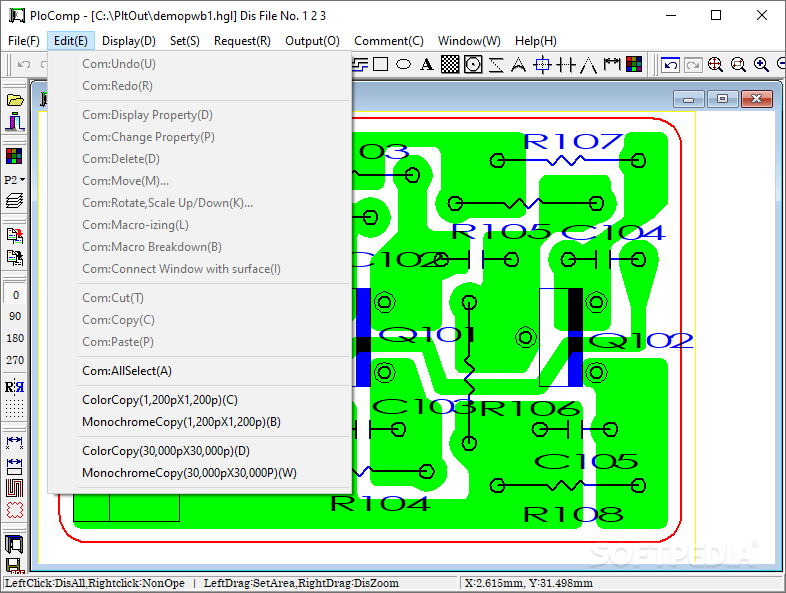Select the distance dimension arrow tool

point(612,64)
